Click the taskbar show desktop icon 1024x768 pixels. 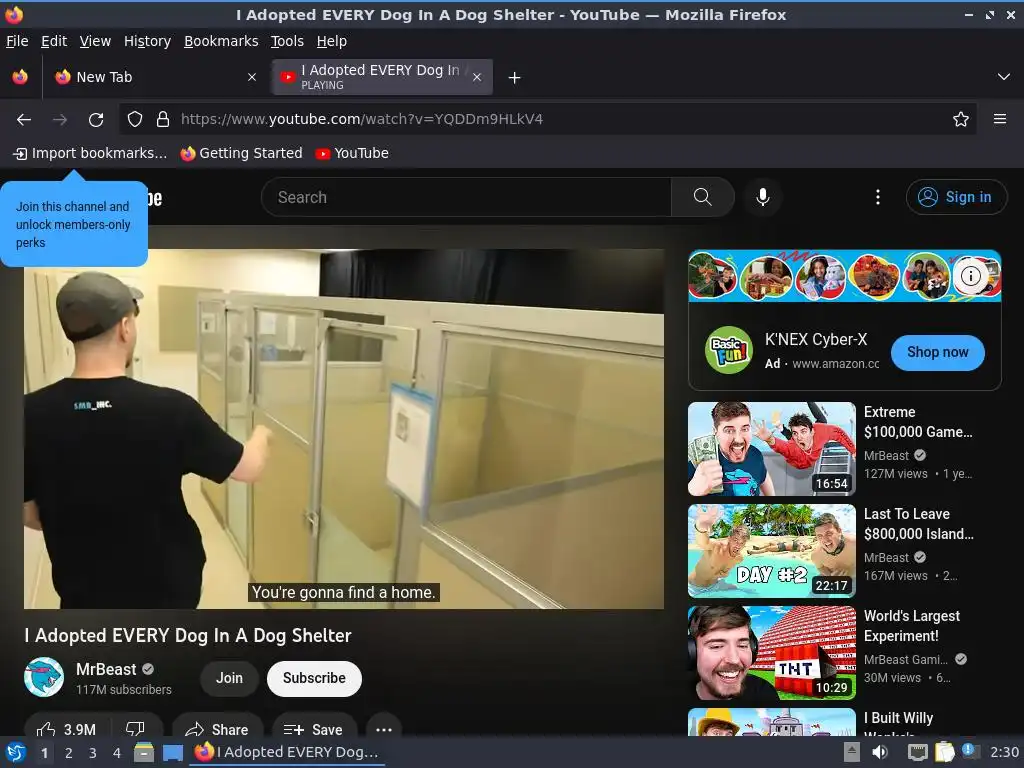pos(173,753)
